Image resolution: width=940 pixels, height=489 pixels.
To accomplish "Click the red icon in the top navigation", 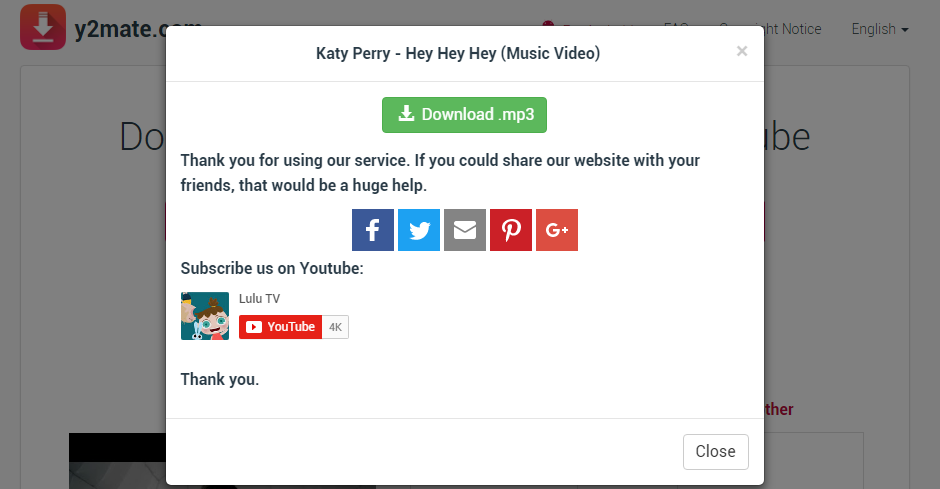I will click(548, 24).
